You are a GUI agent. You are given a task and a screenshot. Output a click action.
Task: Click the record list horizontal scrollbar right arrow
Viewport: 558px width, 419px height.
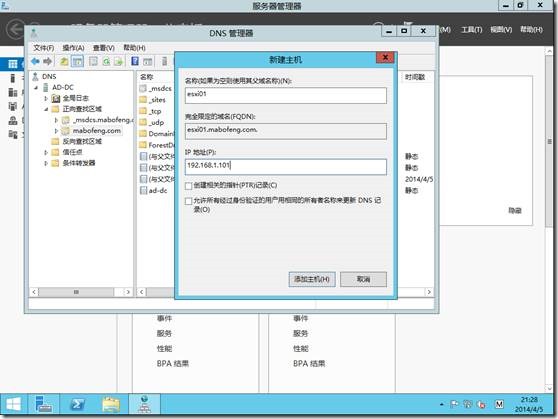point(429,292)
